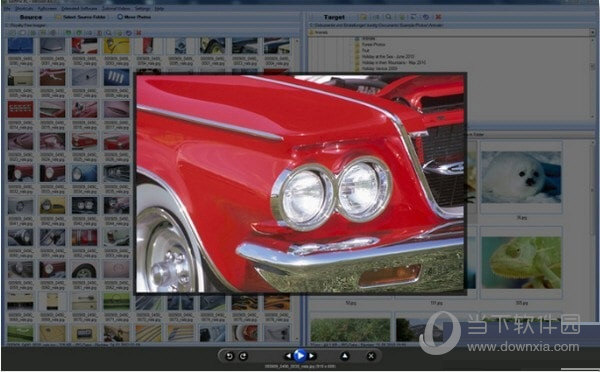Click the up-arrow button in preview bar

344,356
